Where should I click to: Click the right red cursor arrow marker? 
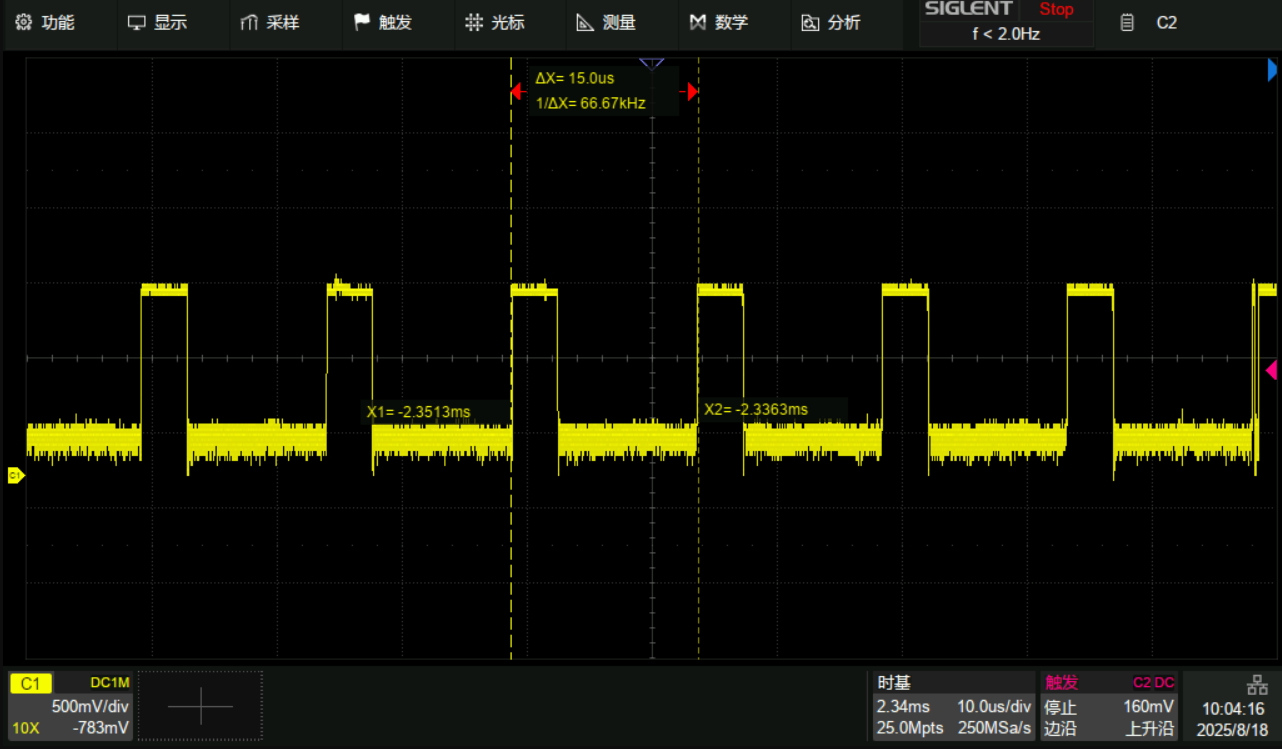click(x=692, y=92)
